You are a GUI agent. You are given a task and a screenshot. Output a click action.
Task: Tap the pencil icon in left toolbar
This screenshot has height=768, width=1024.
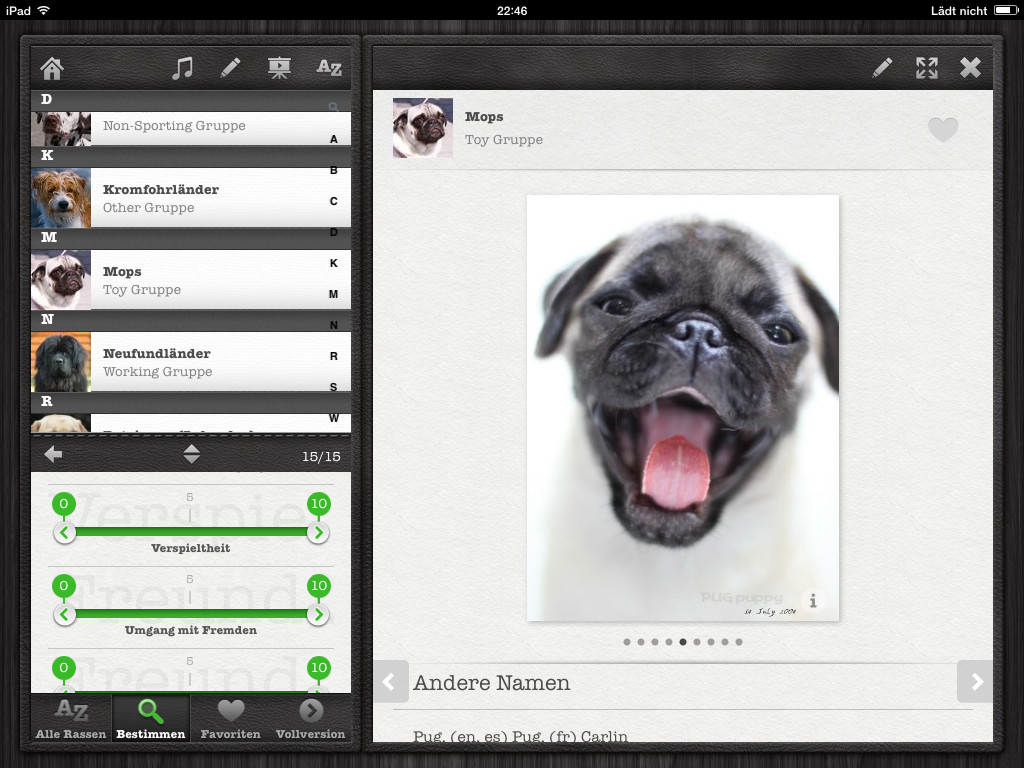(x=230, y=68)
